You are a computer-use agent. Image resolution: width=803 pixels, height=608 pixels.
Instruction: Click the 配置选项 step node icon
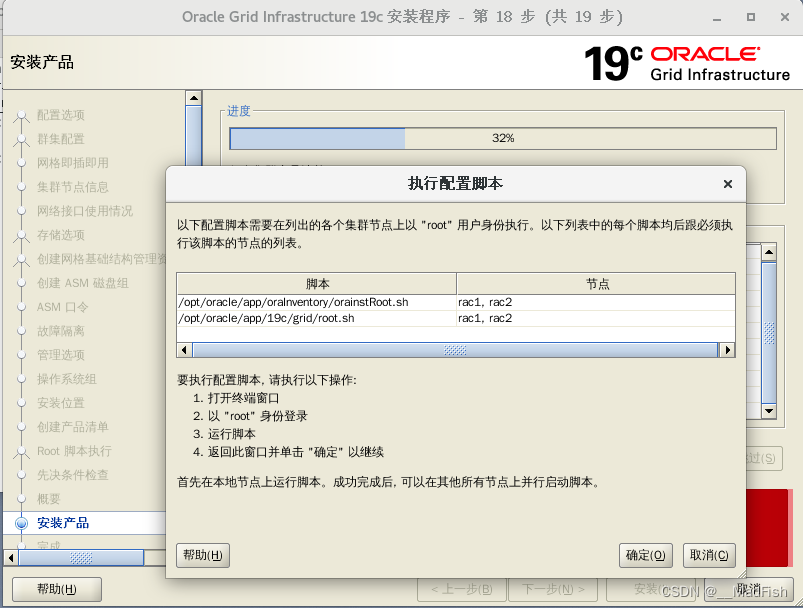coord(22,115)
